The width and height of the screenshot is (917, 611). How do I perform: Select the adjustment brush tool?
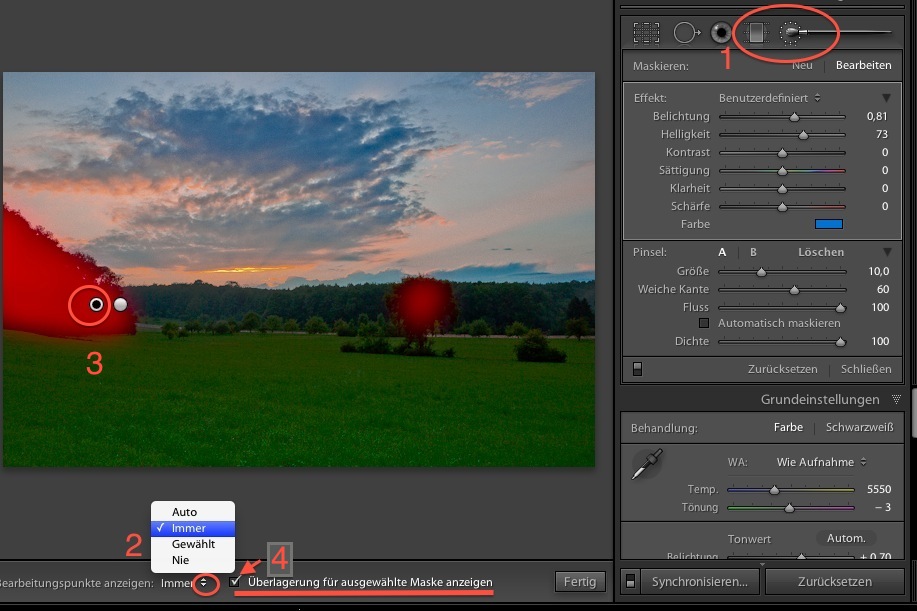(792, 33)
